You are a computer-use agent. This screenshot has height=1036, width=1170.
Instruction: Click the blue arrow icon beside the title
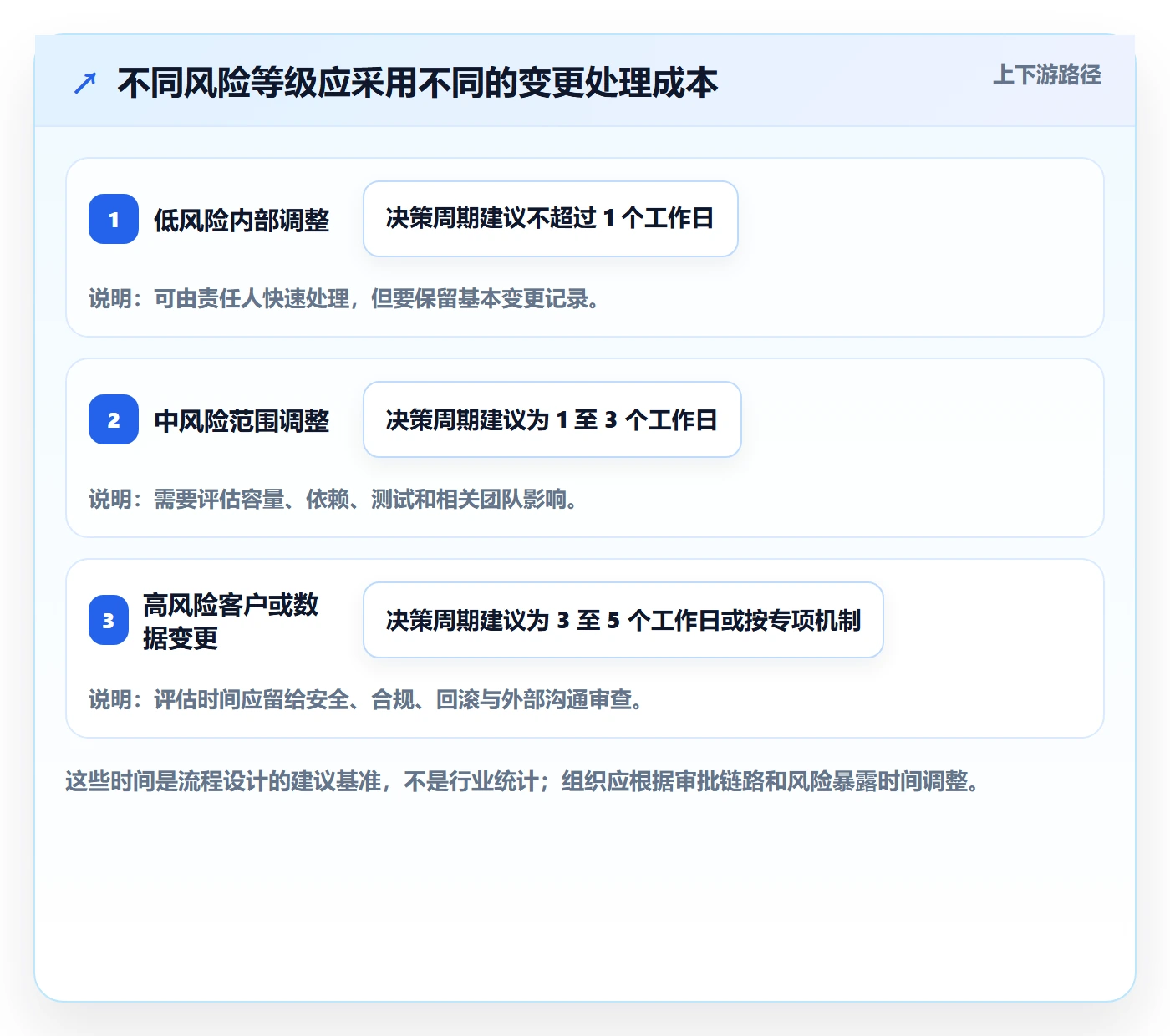pyautogui.click(x=85, y=83)
